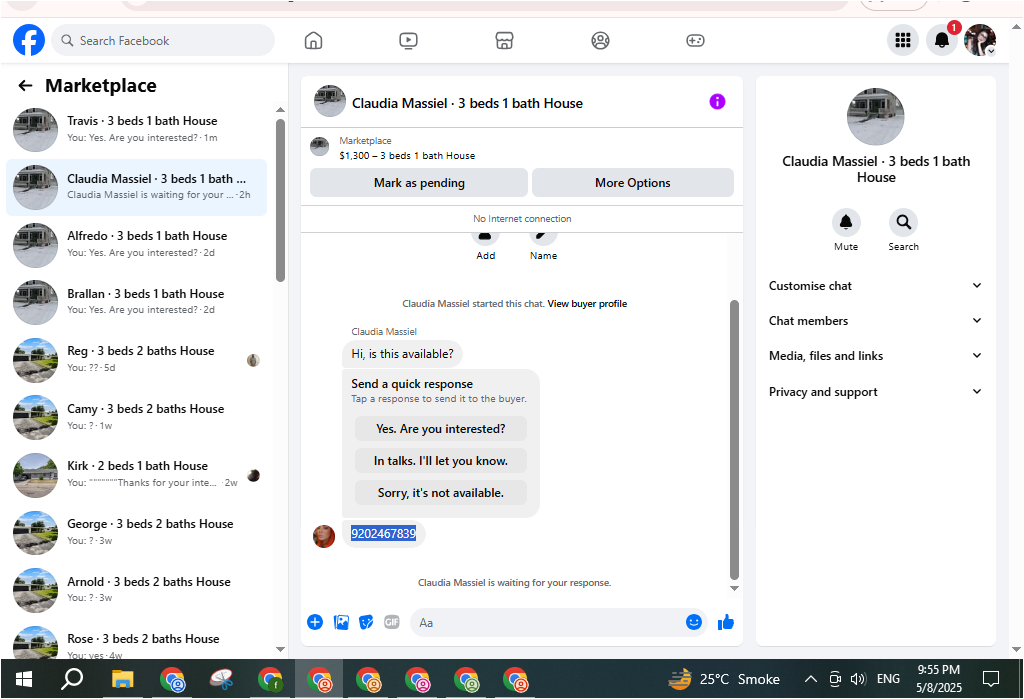The height and width of the screenshot is (699, 1024).
Task: Open conversation information purple icon
Action: pos(717,102)
